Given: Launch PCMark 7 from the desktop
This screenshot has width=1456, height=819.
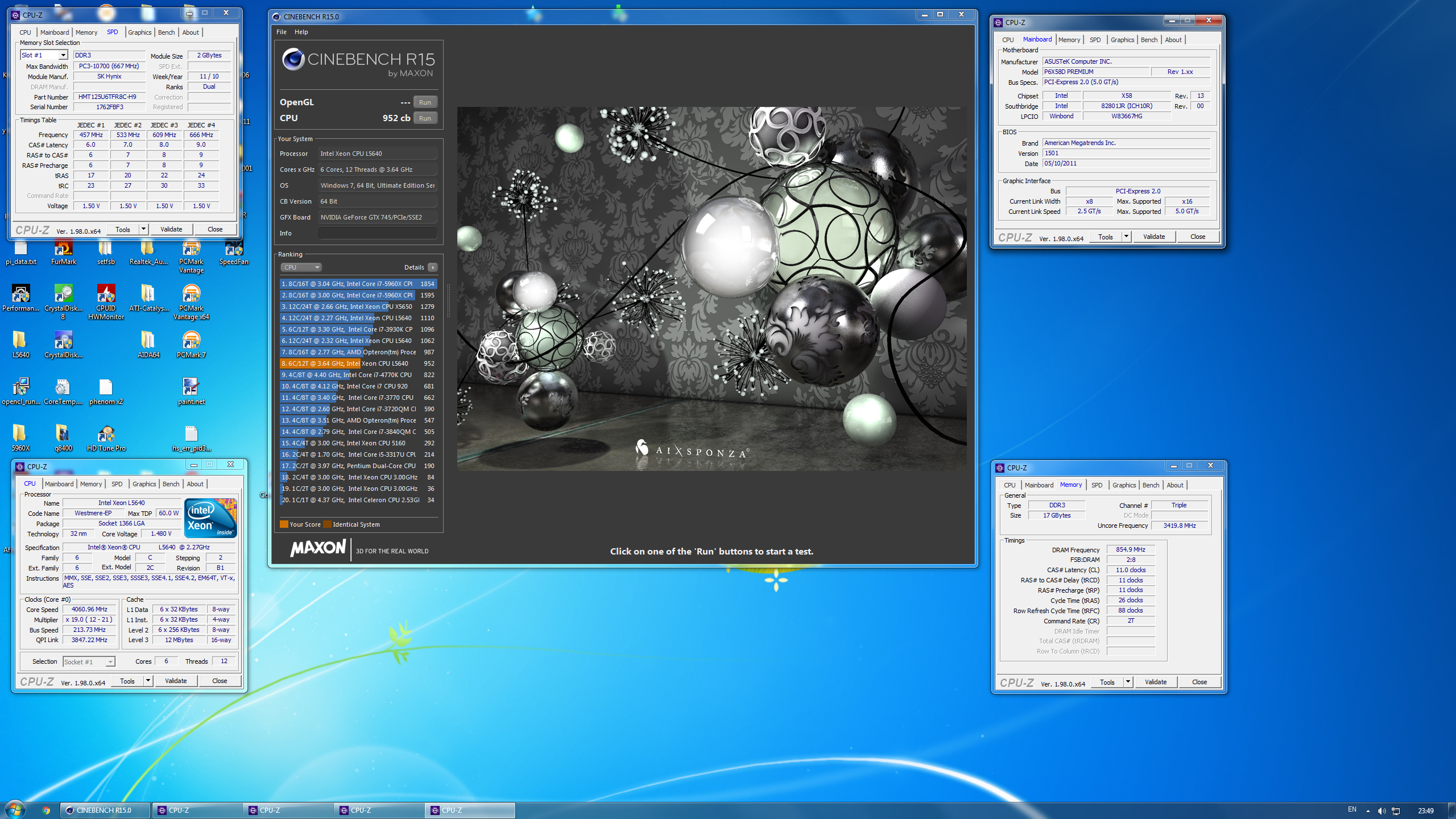Looking at the screenshot, I should (191, 345).
